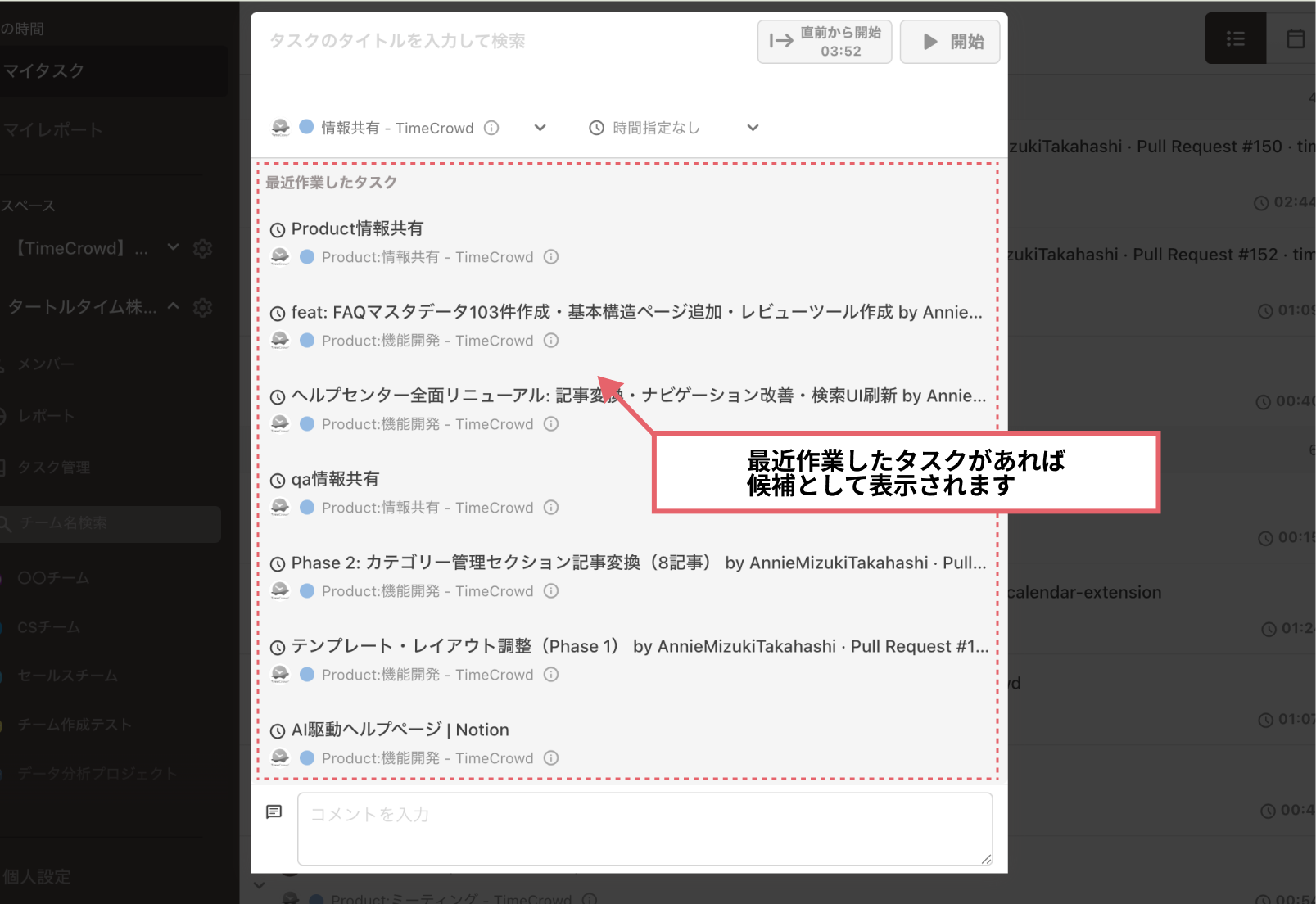Select the マイタスク menu item
1316x904 pixels.
point(45,71)
